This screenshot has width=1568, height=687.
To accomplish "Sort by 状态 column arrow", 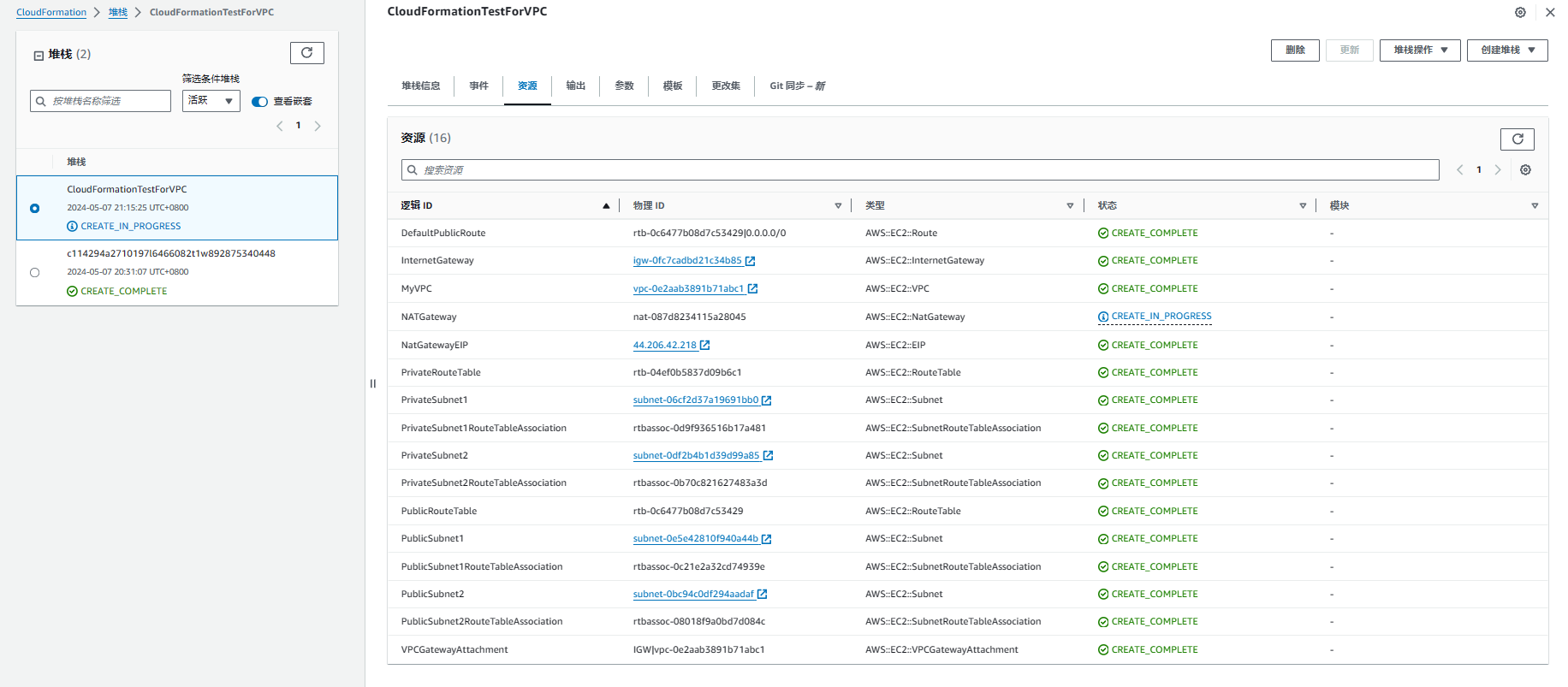I will click(x=1303, y=206).
